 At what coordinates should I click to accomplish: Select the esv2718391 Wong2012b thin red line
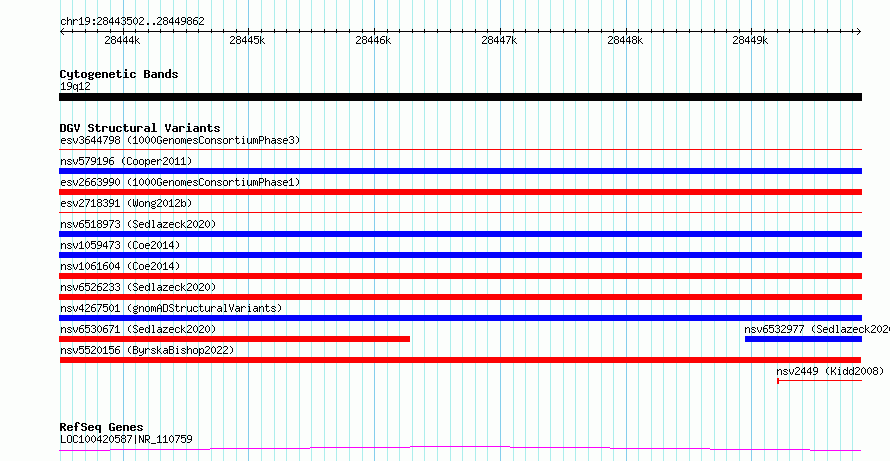pos(460,213)
